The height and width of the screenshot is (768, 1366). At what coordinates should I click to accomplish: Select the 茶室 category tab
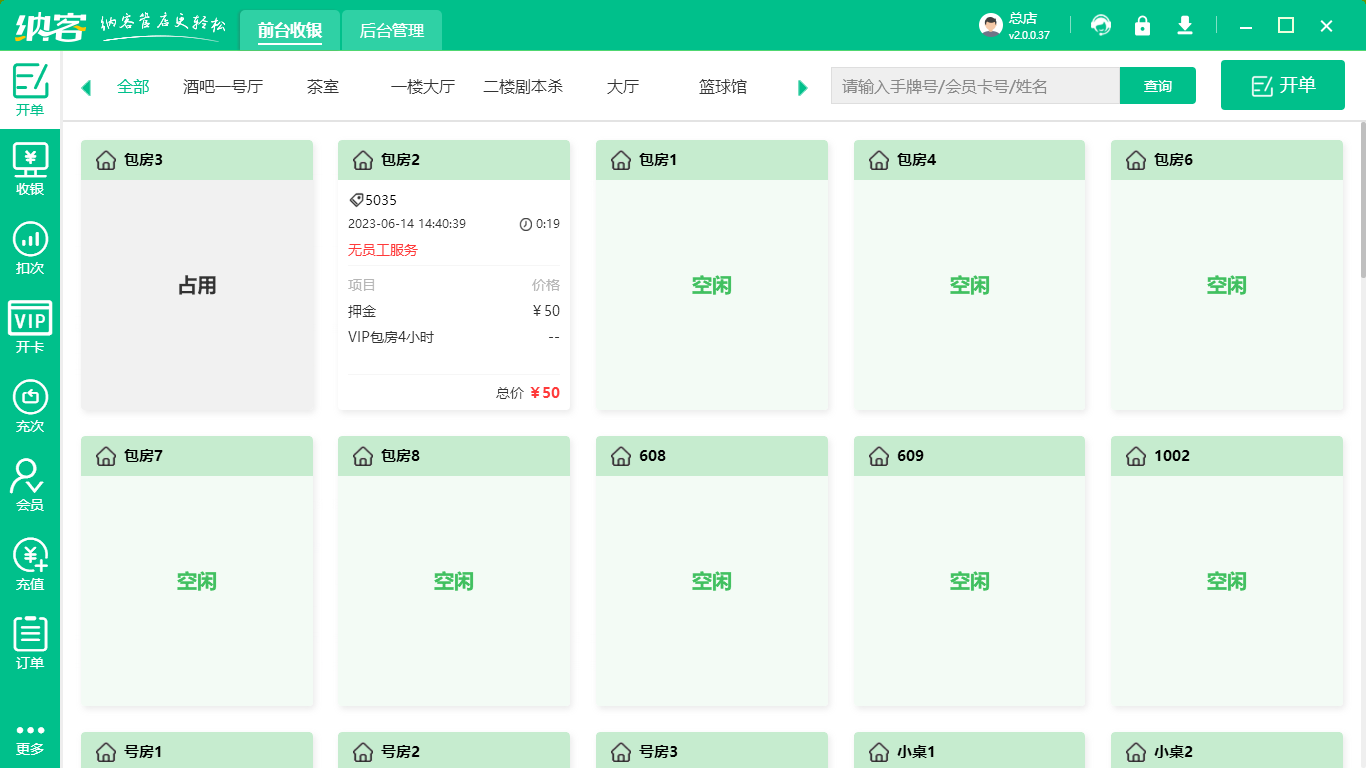click(x=322, y=87)
